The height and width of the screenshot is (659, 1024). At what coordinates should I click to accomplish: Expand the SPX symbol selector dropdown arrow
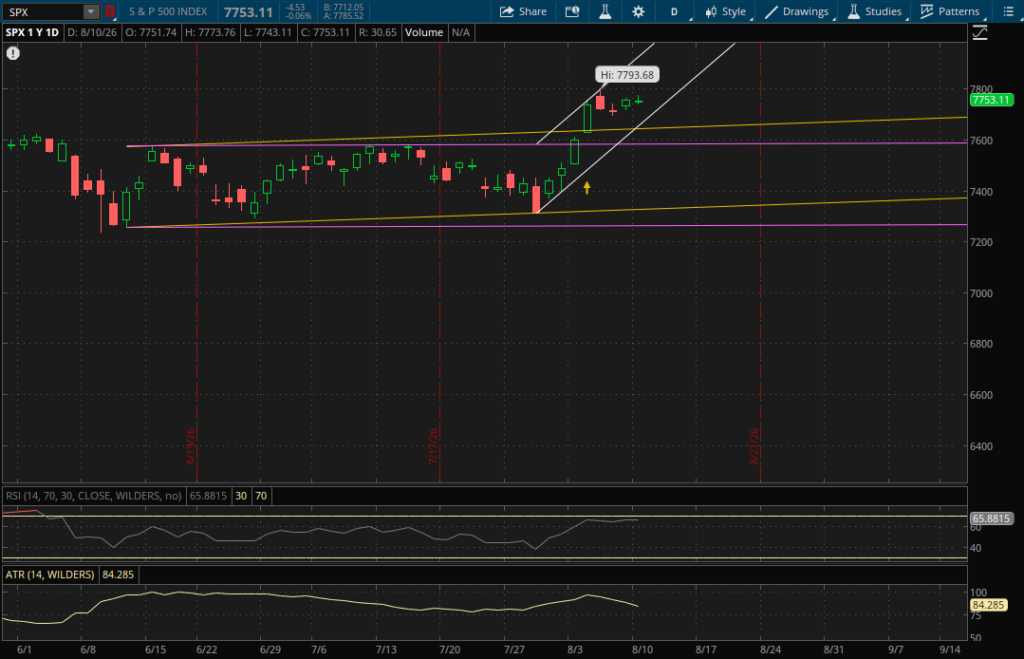[x=91, y=12]
